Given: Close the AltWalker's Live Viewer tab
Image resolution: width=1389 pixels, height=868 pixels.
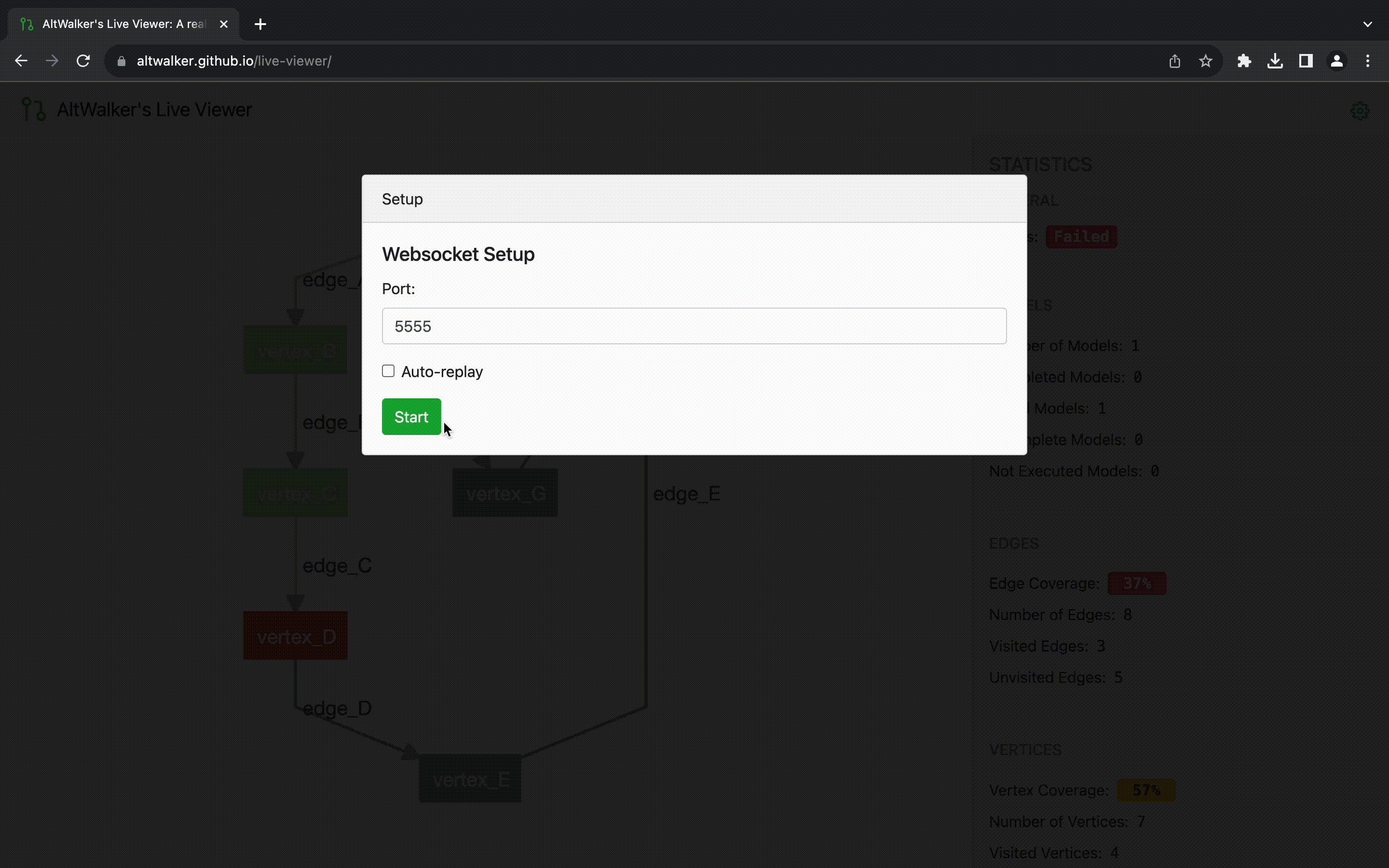Looking at the screenshot, I should point(223,24).
